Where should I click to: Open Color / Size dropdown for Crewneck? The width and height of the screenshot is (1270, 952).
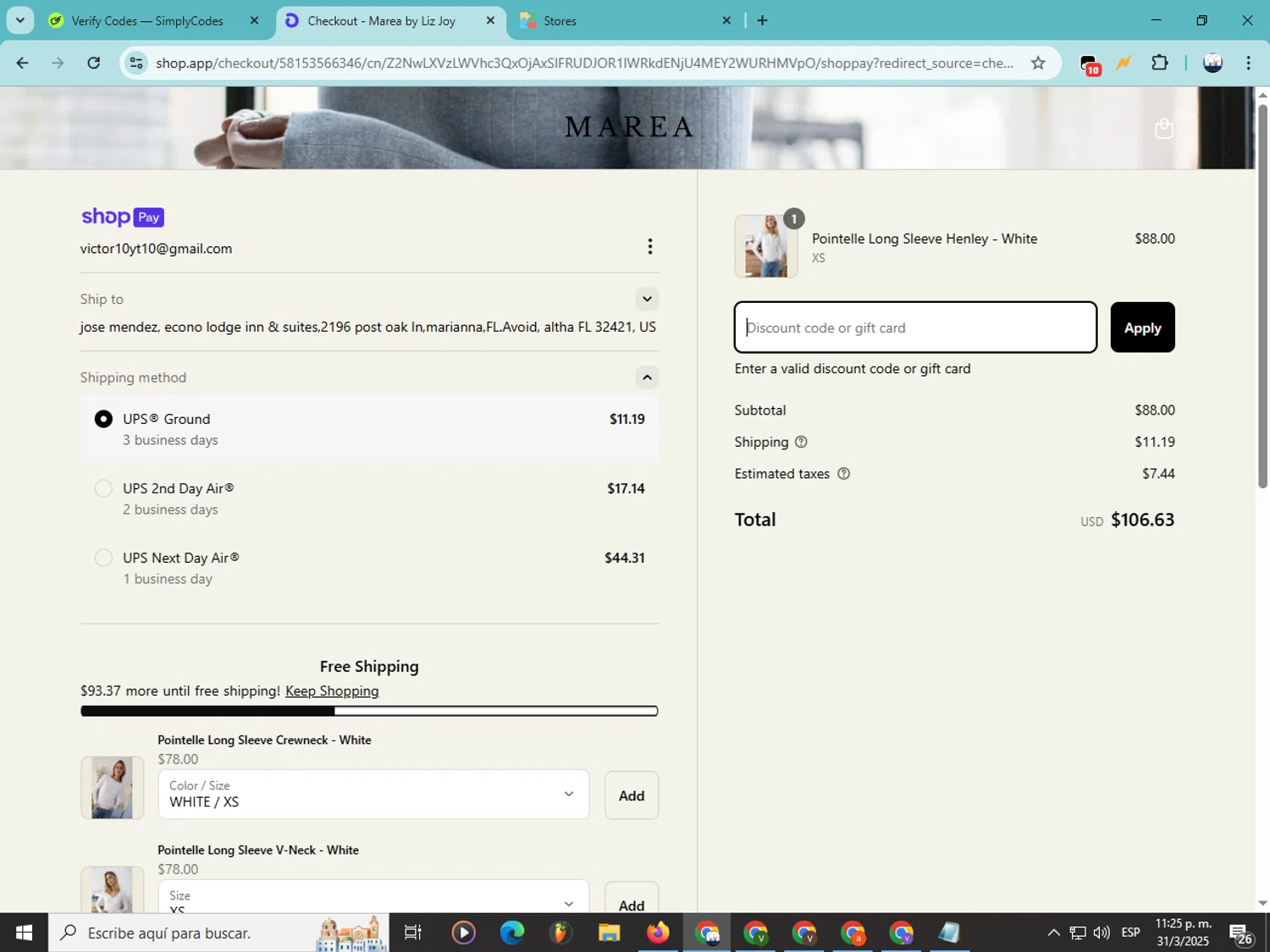(x=373, y=795)
